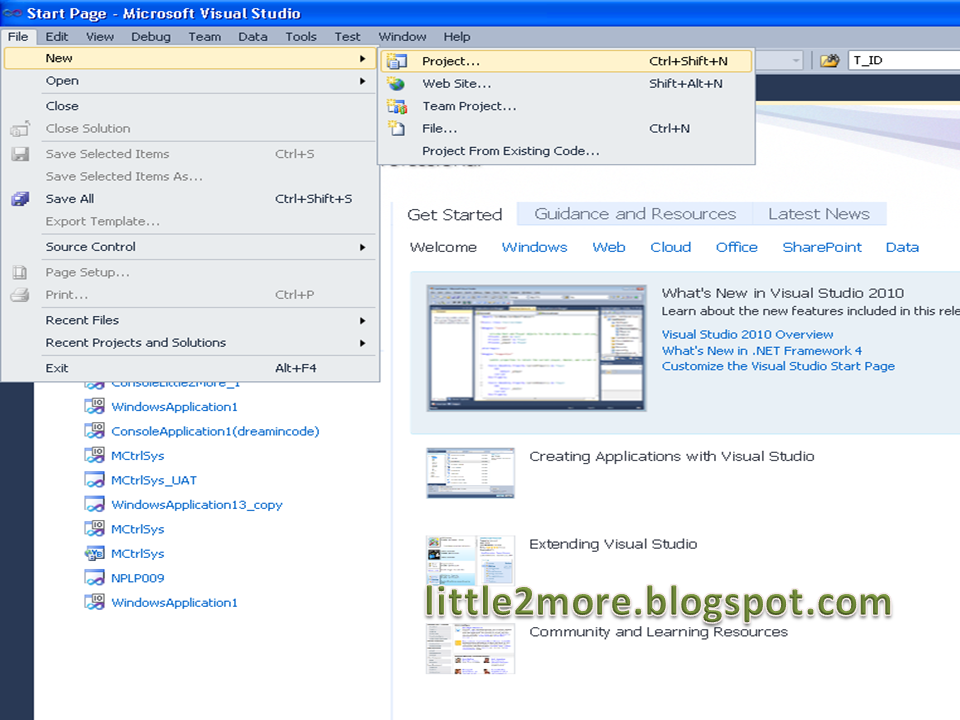Expand the Source Control submenu arrow

pyautogui.click(x=362, y=247)
